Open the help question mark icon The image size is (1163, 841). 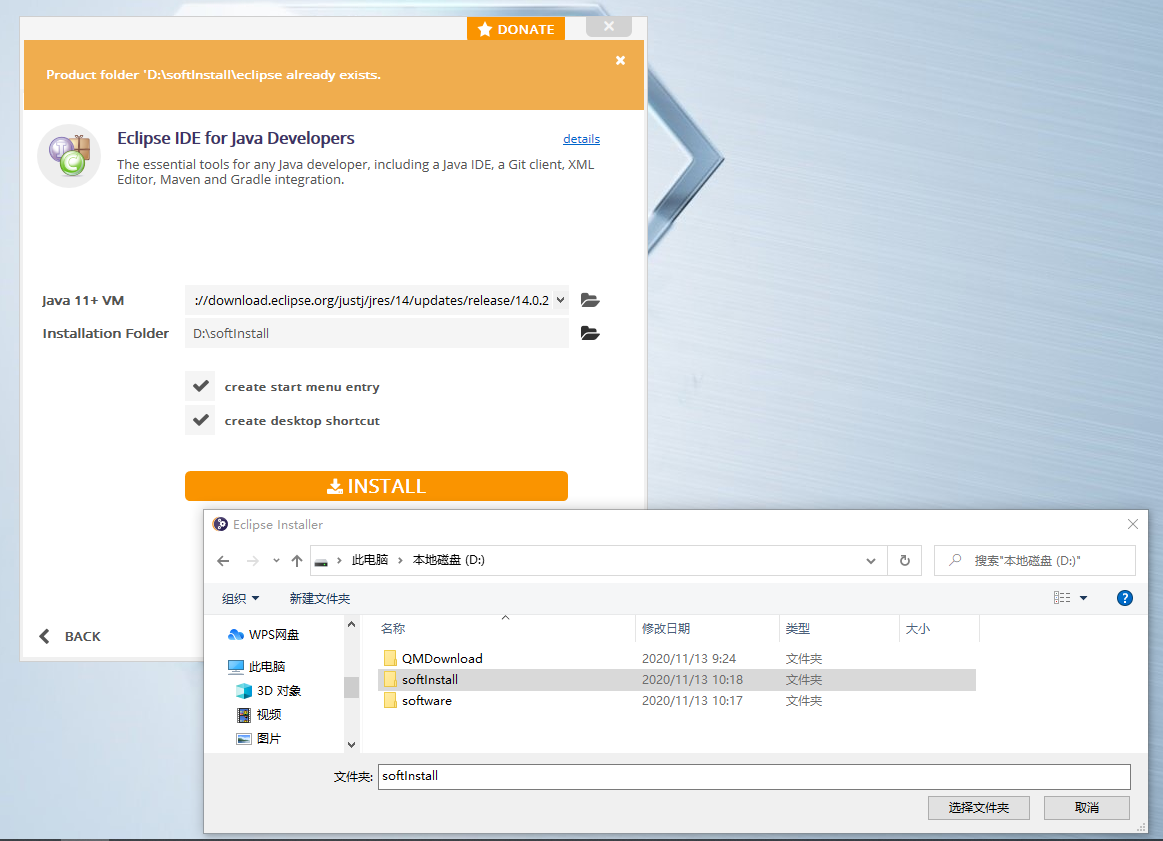coord(1124,598)
